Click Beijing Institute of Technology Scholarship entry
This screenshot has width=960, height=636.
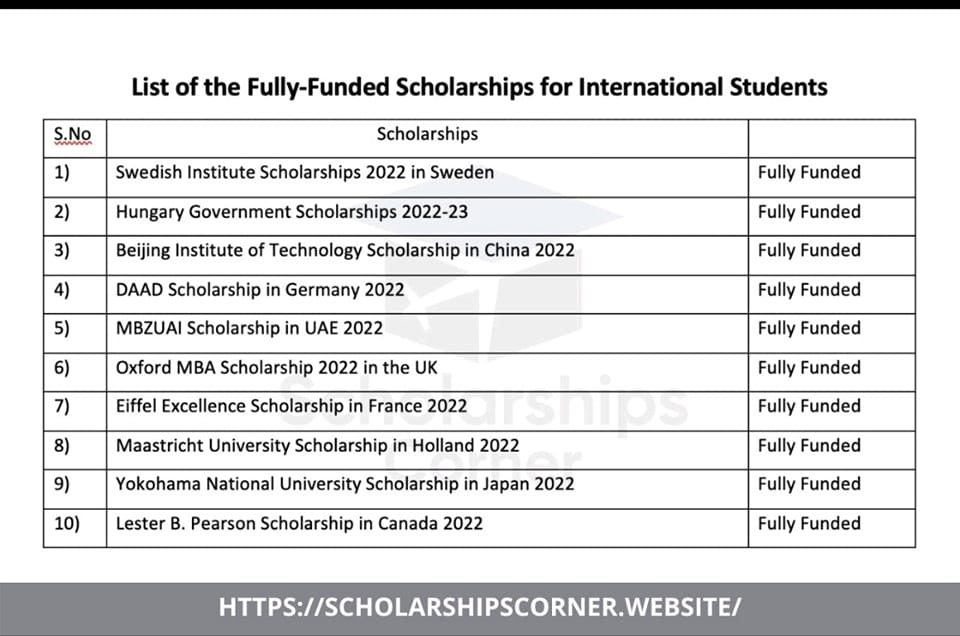point(345,250)
